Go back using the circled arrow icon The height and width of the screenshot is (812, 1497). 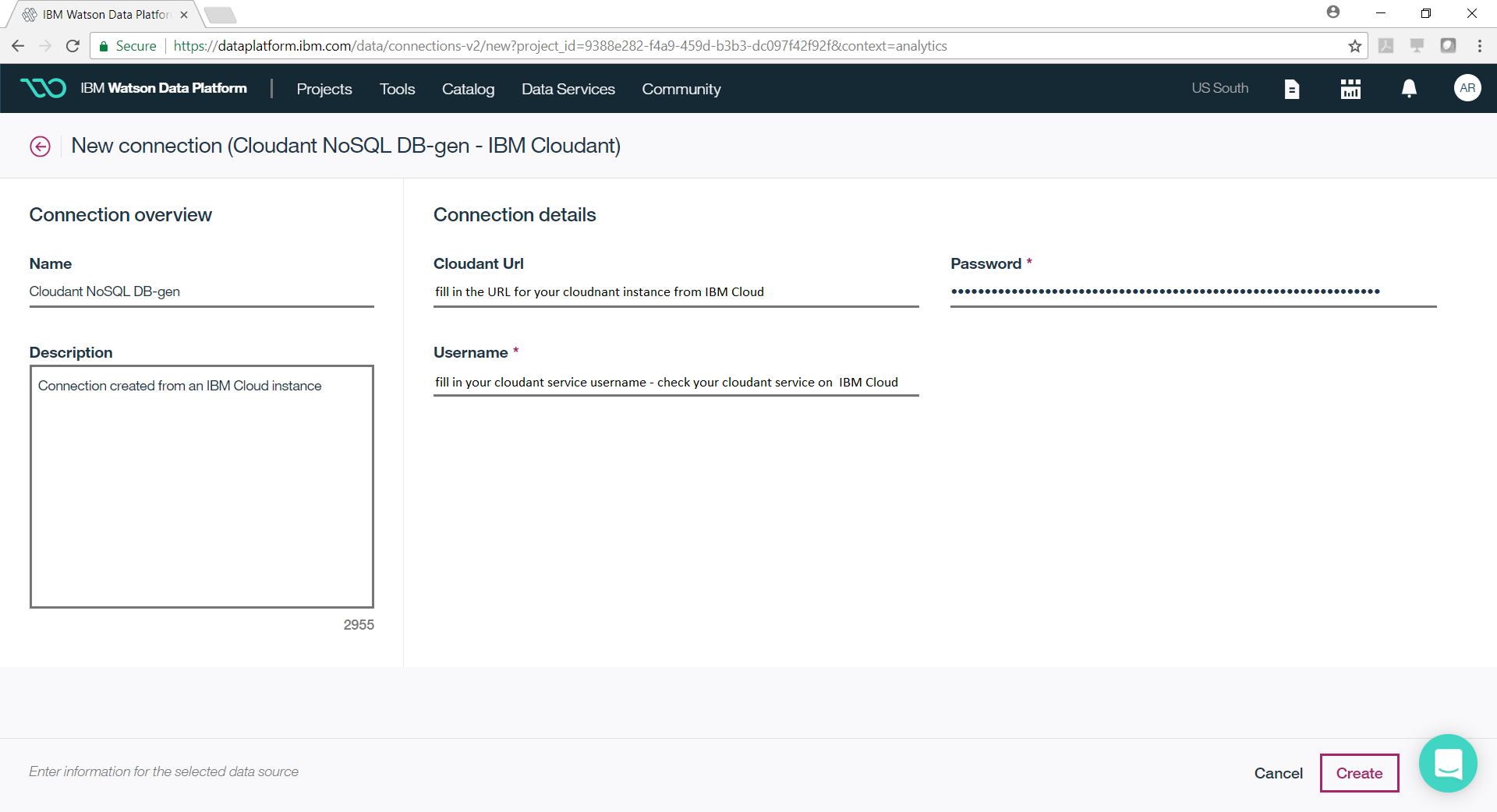[40, 147]
